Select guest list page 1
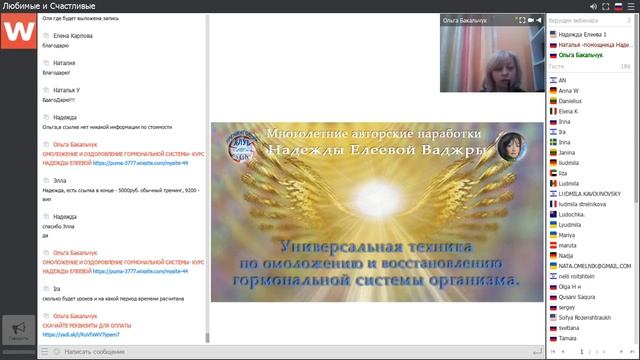Screen dimensions: 640x360 pos(582,351)
